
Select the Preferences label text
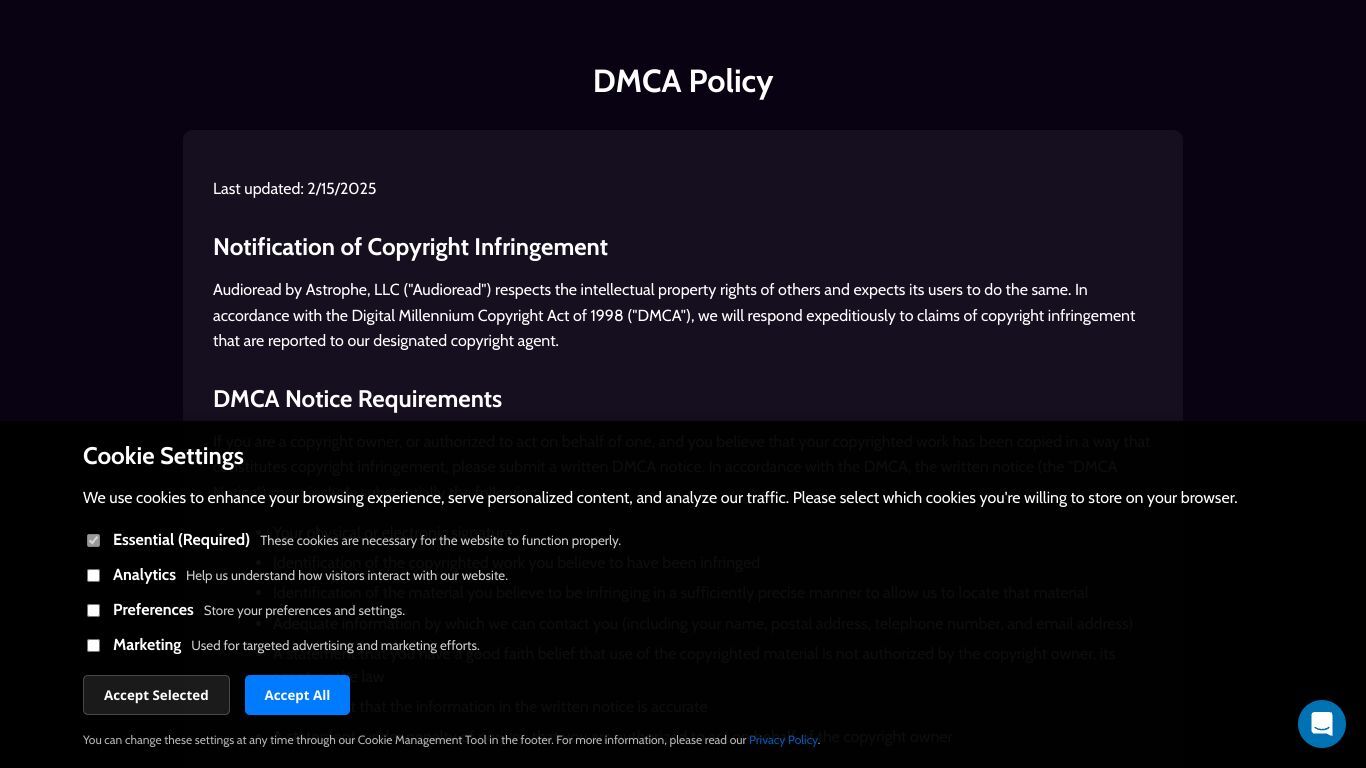[x=153, y=610]
